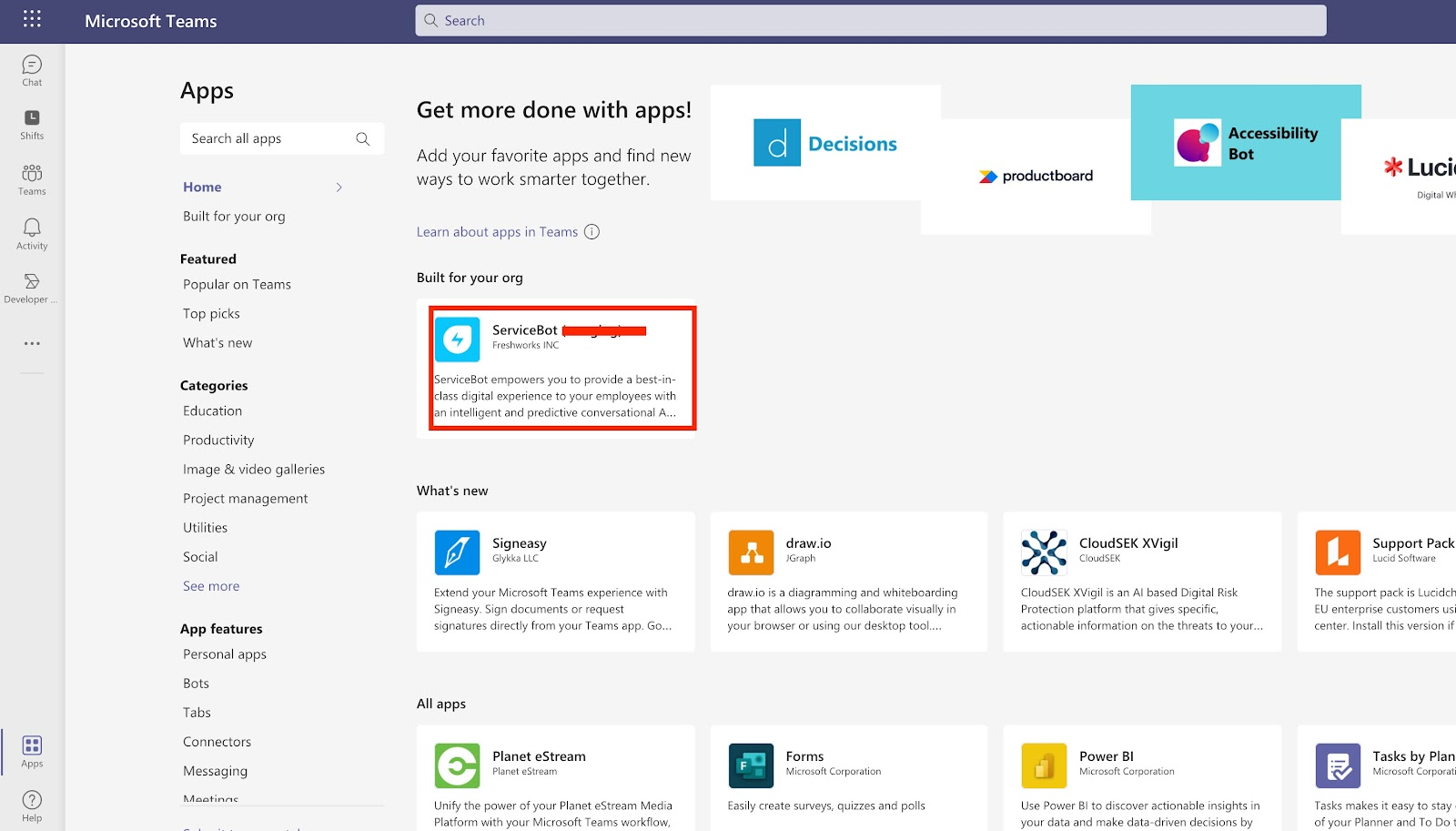Screen dimensions: 1456x831
Task: Open the Forms app title
Action: pyautogui.click(x=804, y=756)
